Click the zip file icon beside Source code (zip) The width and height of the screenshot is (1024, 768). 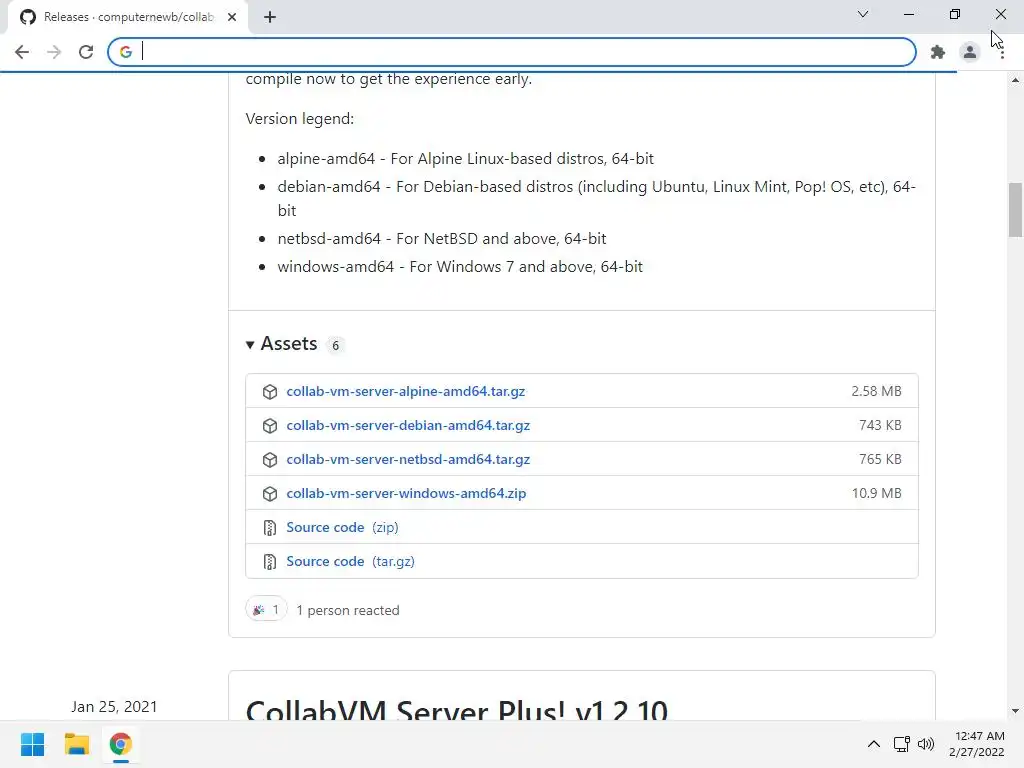[x=270, y=527]
